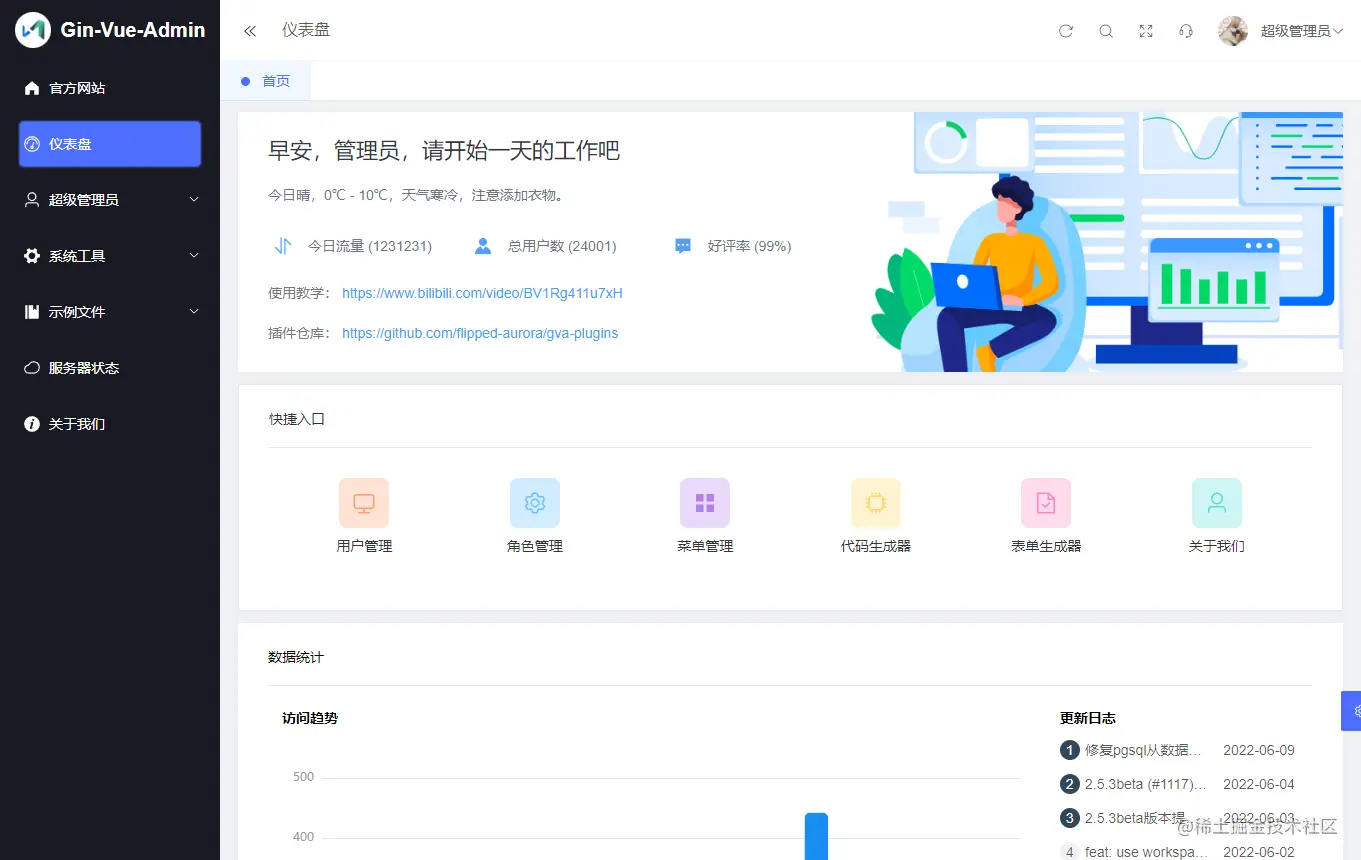This screenshot has width=1361, height=860.
Task: Click the 好评率 (99%) text
Action: (750, 246)
